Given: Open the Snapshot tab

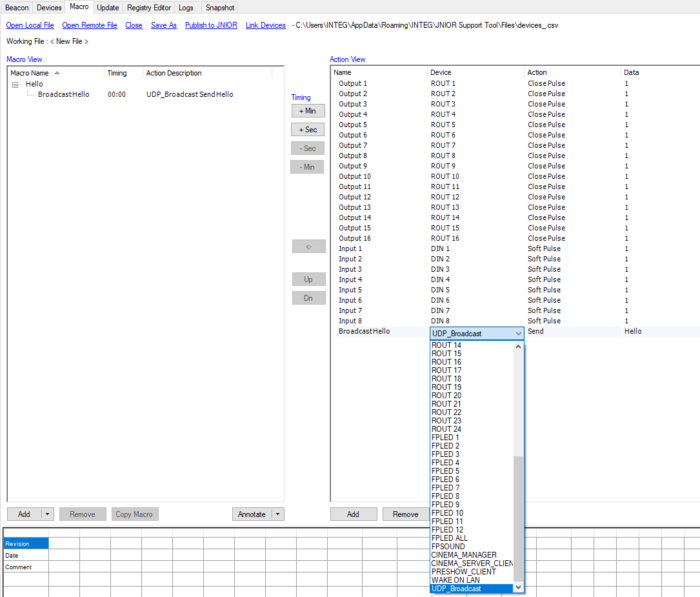Looking at the screenshot, I should [x=220, y=8].
